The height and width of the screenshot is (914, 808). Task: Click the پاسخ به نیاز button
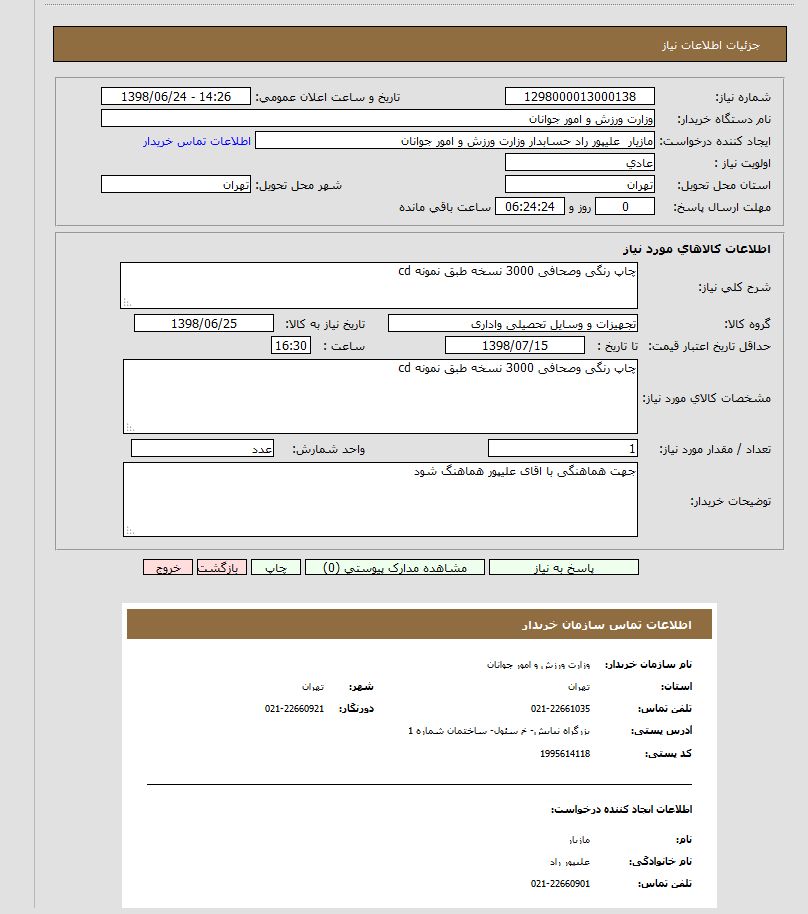563,567
